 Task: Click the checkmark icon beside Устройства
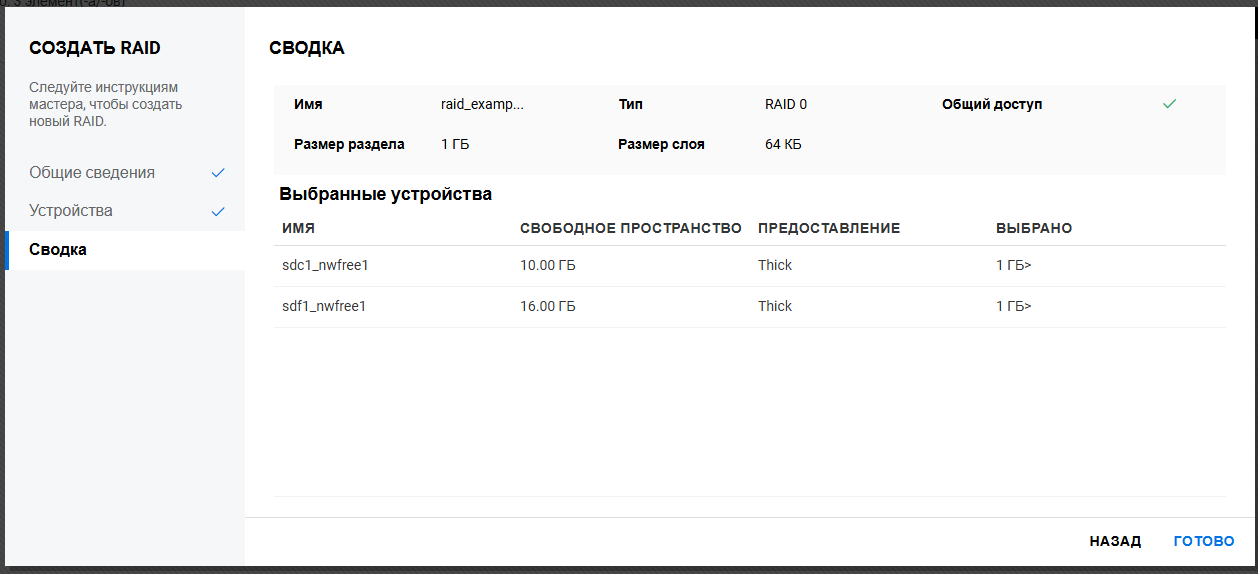click(218, 212)
